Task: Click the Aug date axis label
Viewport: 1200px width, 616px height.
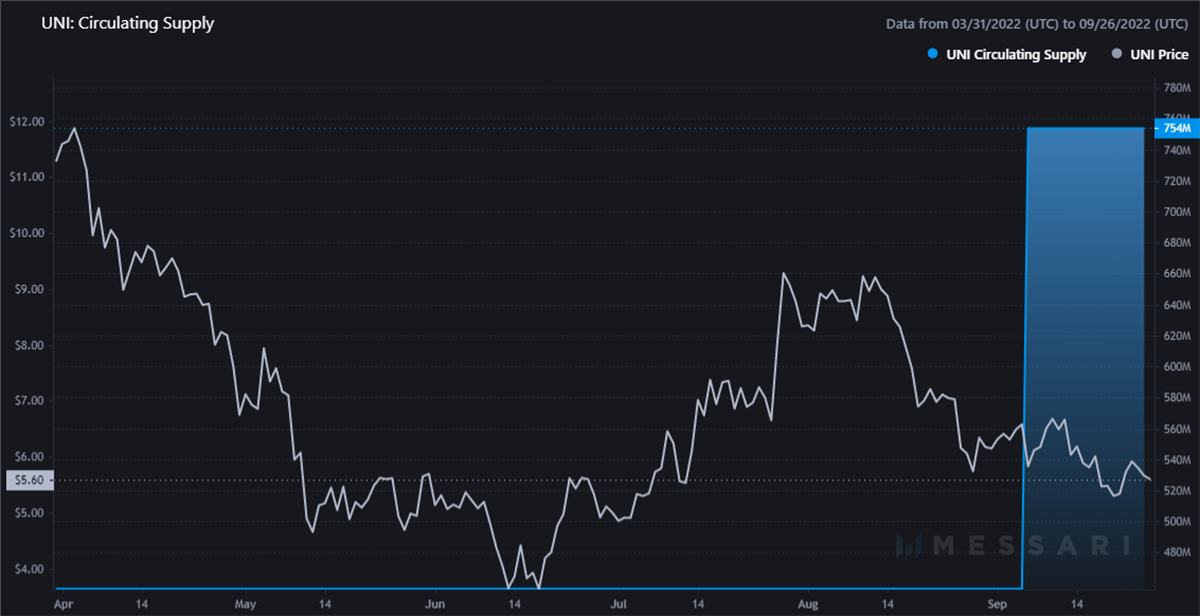Action: tap(808, 604)
